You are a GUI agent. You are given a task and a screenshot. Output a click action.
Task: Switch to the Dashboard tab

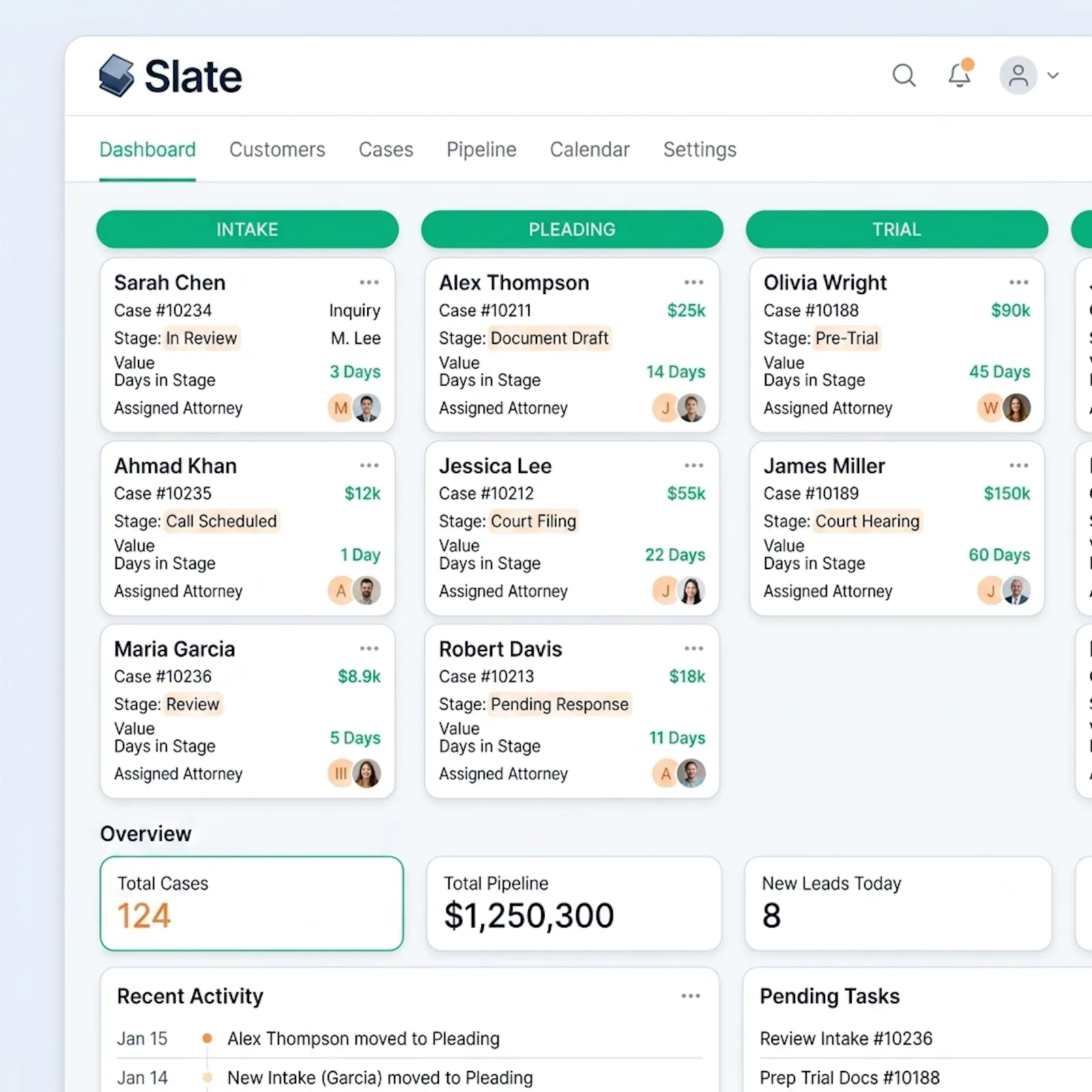tap(147, 149)
